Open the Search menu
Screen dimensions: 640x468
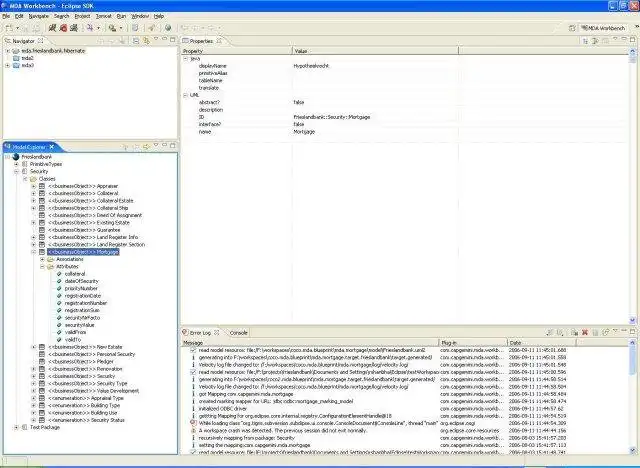pos(62,16)
